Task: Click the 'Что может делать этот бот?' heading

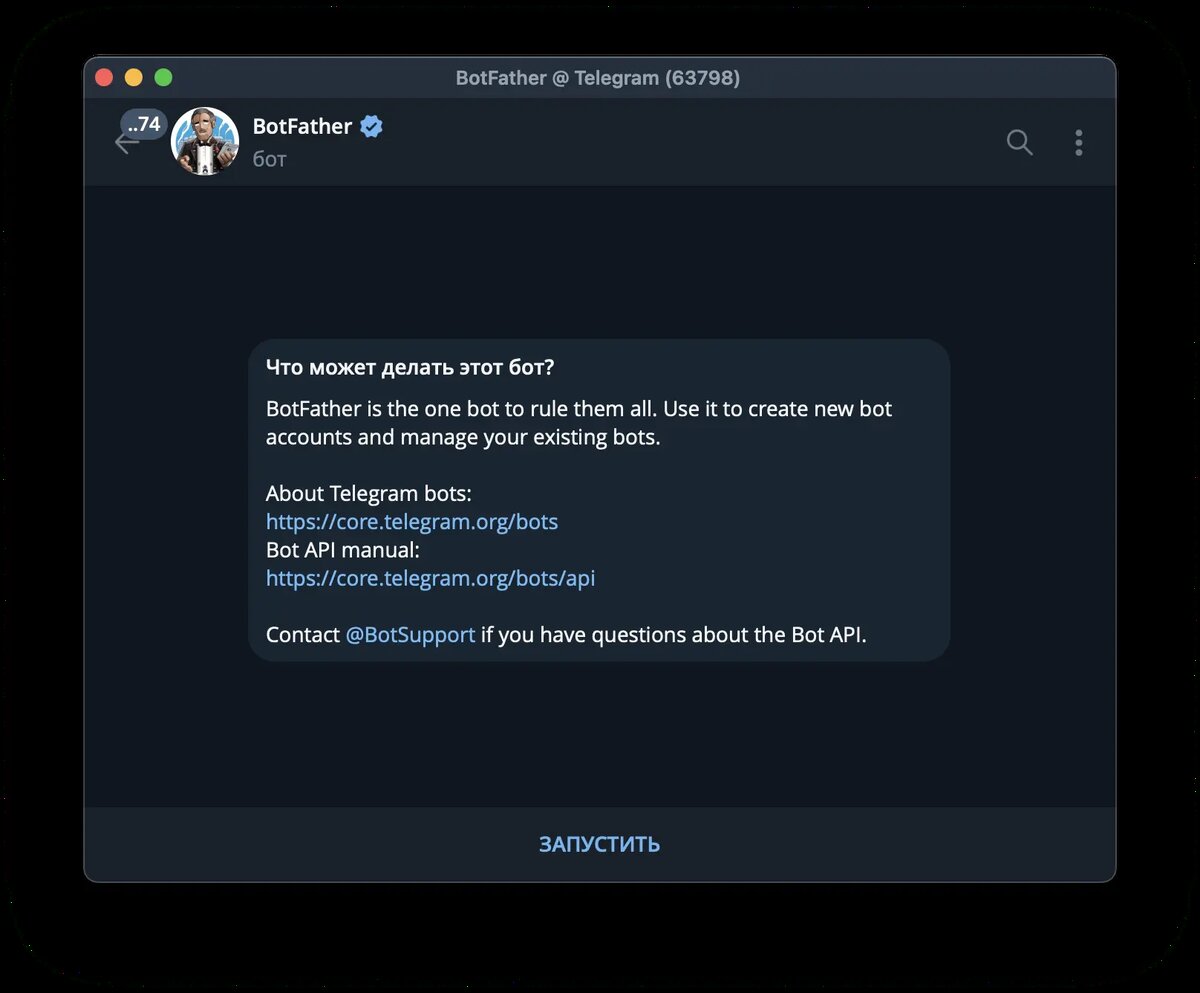Action: (410, 367)
